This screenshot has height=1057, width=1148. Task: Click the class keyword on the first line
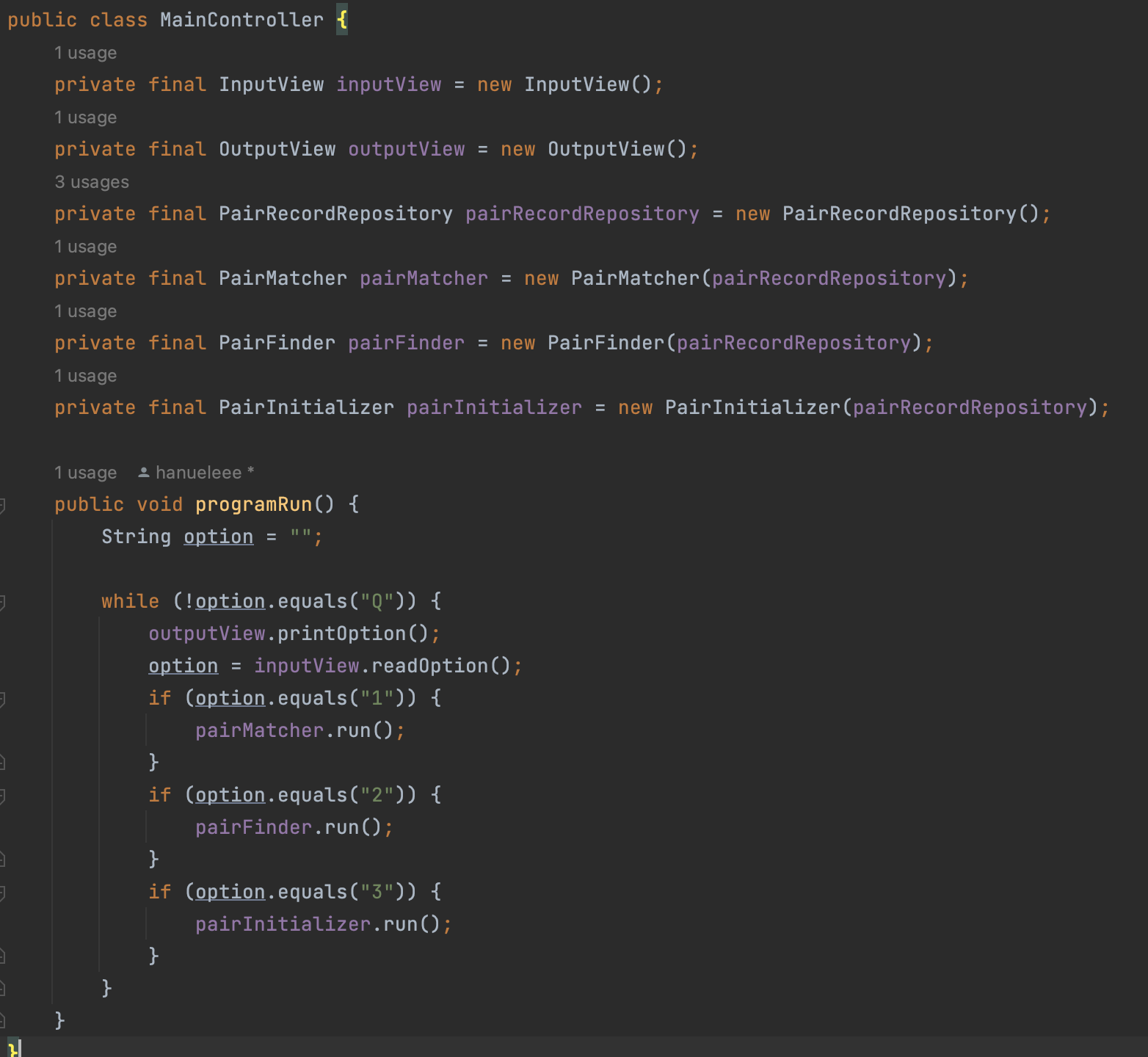coord(119,20)
